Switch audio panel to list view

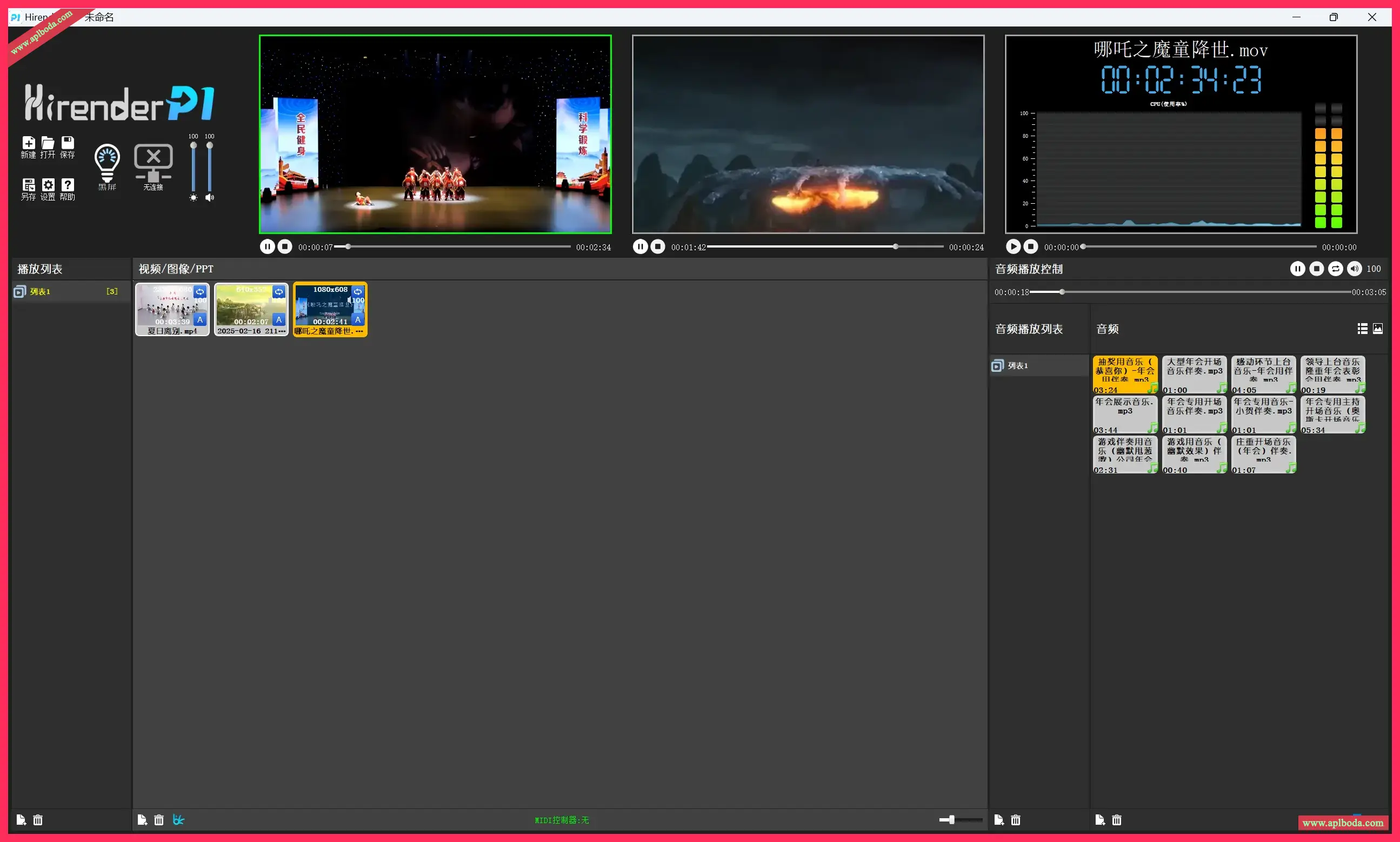[1363, 329]
